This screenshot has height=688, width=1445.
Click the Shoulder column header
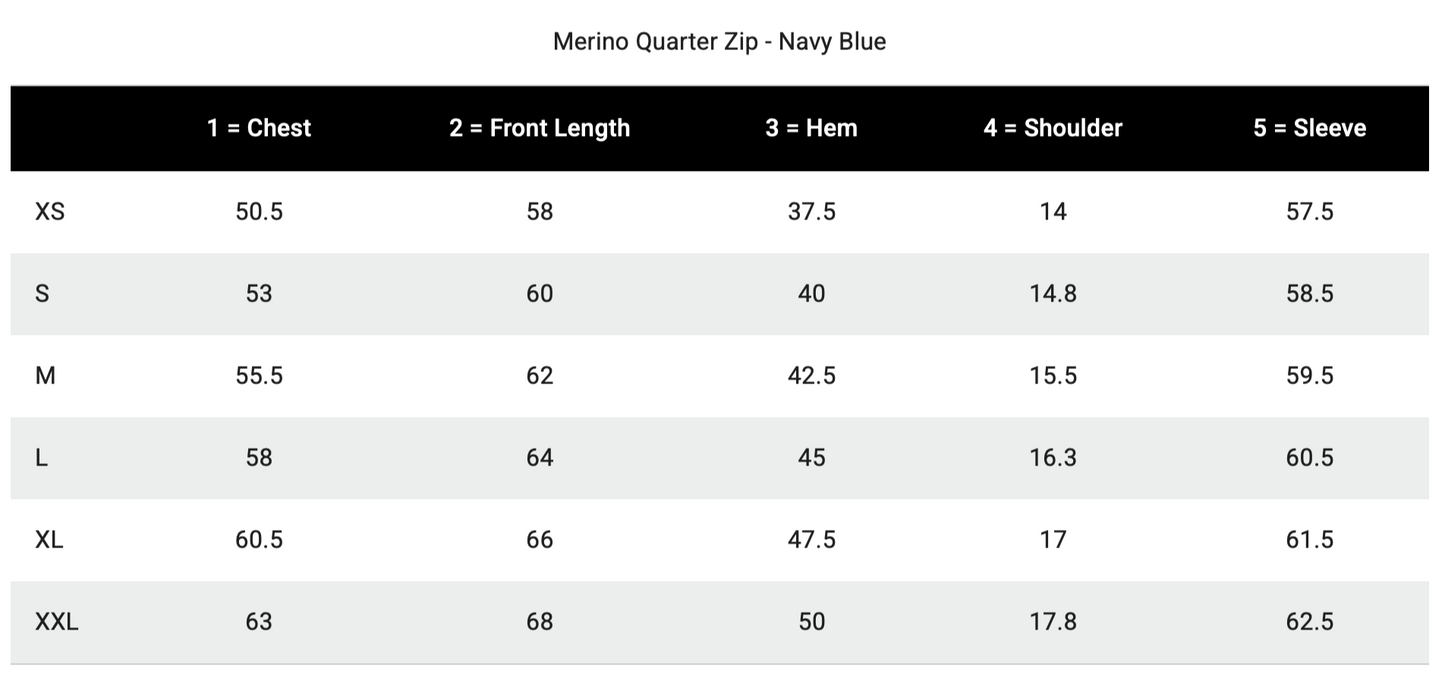pos(1052,128)
